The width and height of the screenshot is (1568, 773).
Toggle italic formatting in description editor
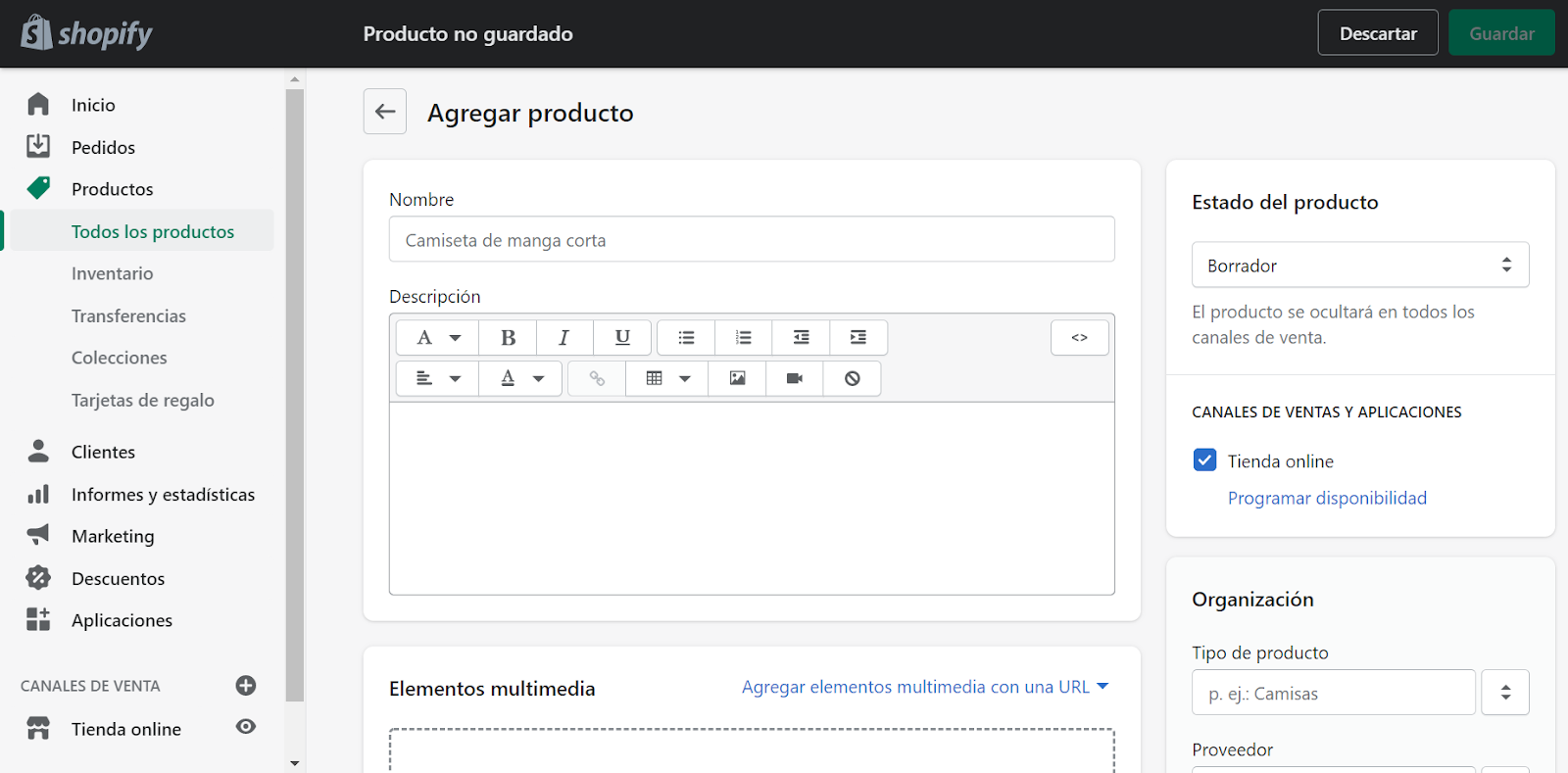[x=563, y=337]
